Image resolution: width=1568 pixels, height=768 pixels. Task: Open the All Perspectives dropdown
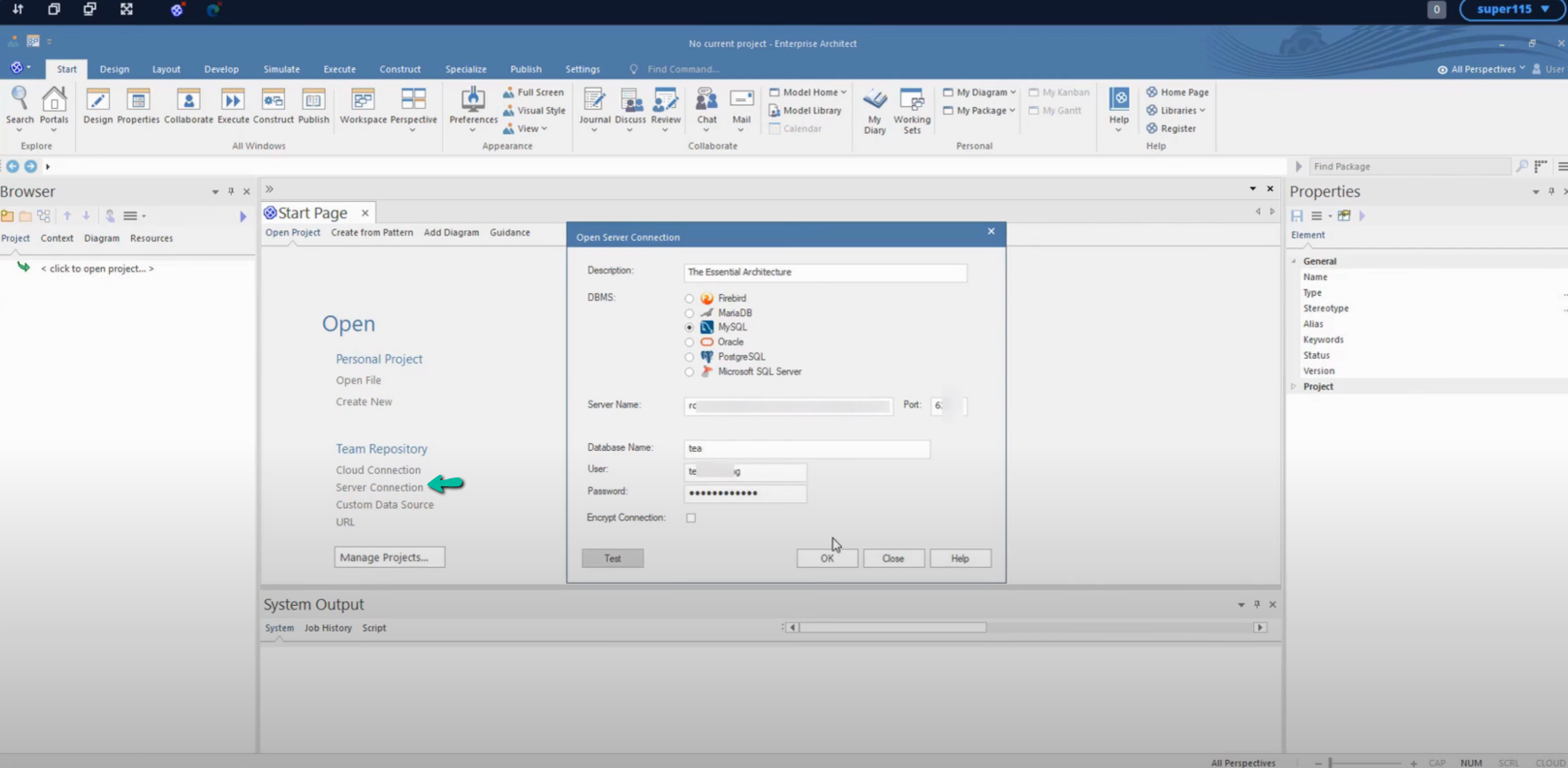click(1481, 69)
